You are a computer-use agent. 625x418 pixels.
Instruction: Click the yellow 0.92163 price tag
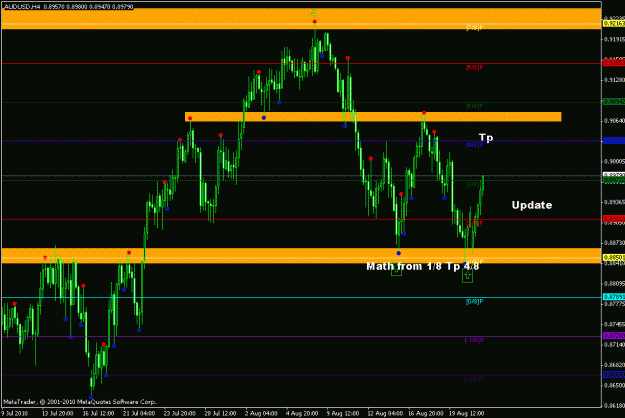[x=614, y=24]
